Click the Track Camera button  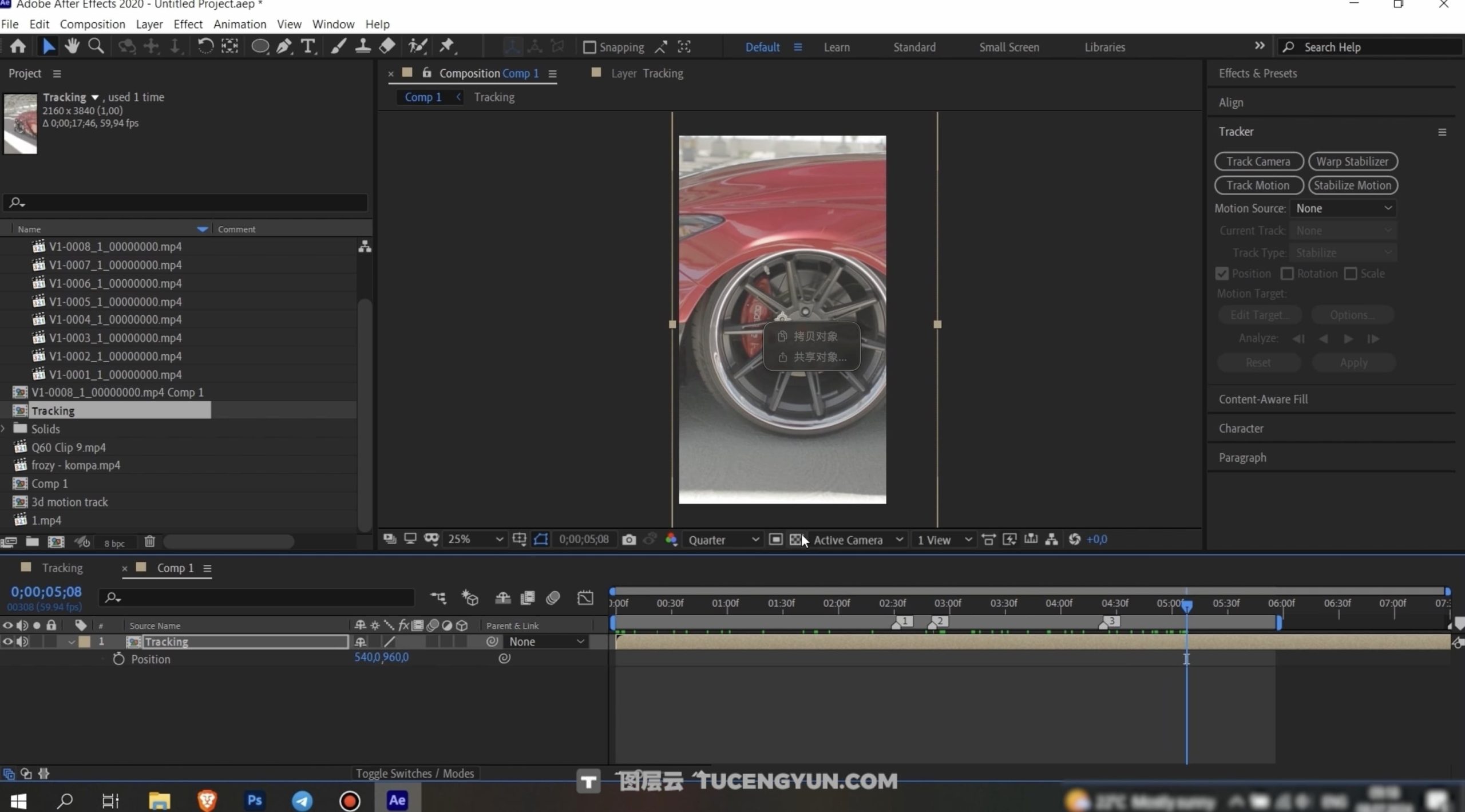1258,161
